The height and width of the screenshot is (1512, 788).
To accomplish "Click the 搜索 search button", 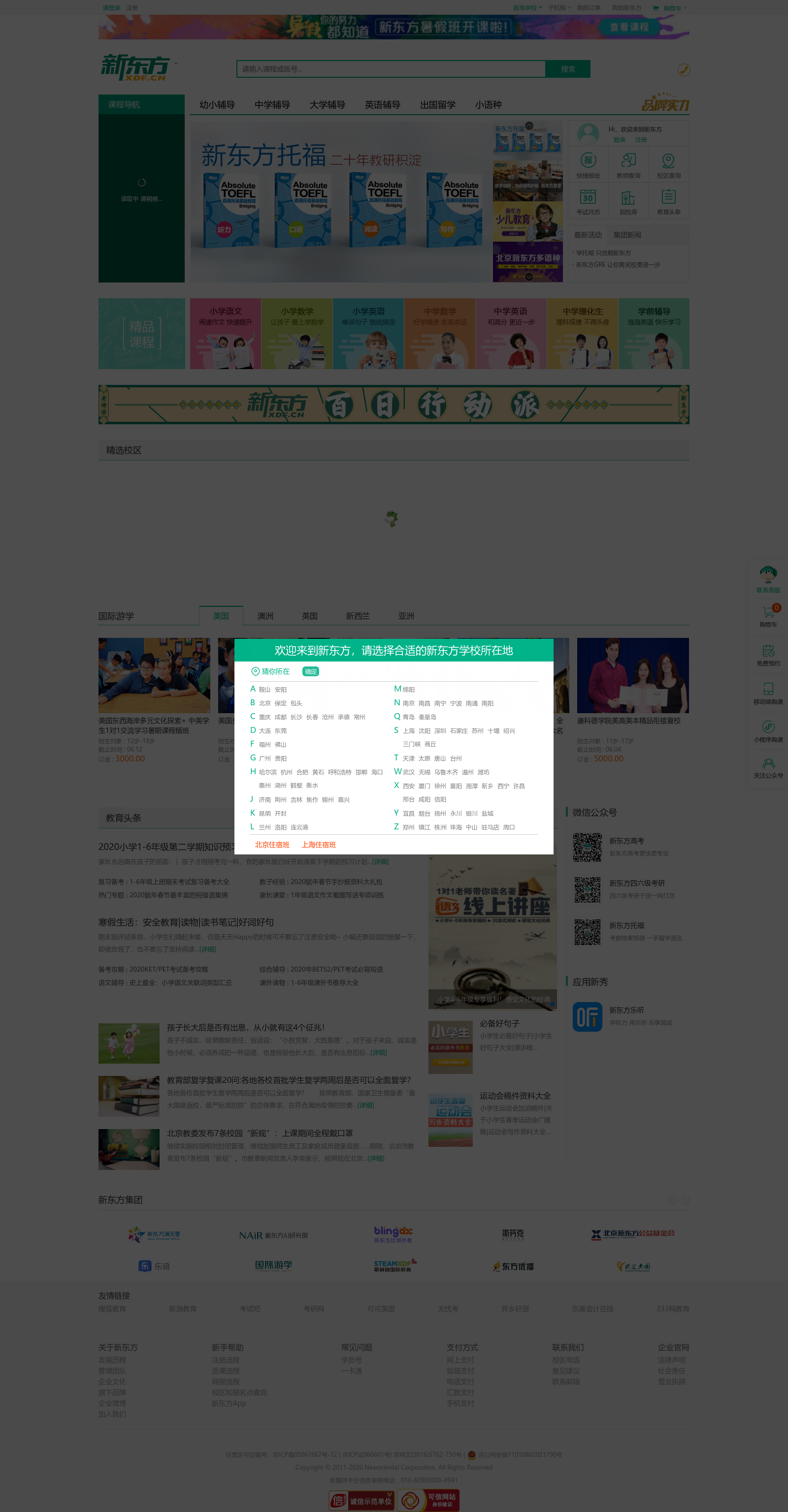I will (x=568, y=69).
